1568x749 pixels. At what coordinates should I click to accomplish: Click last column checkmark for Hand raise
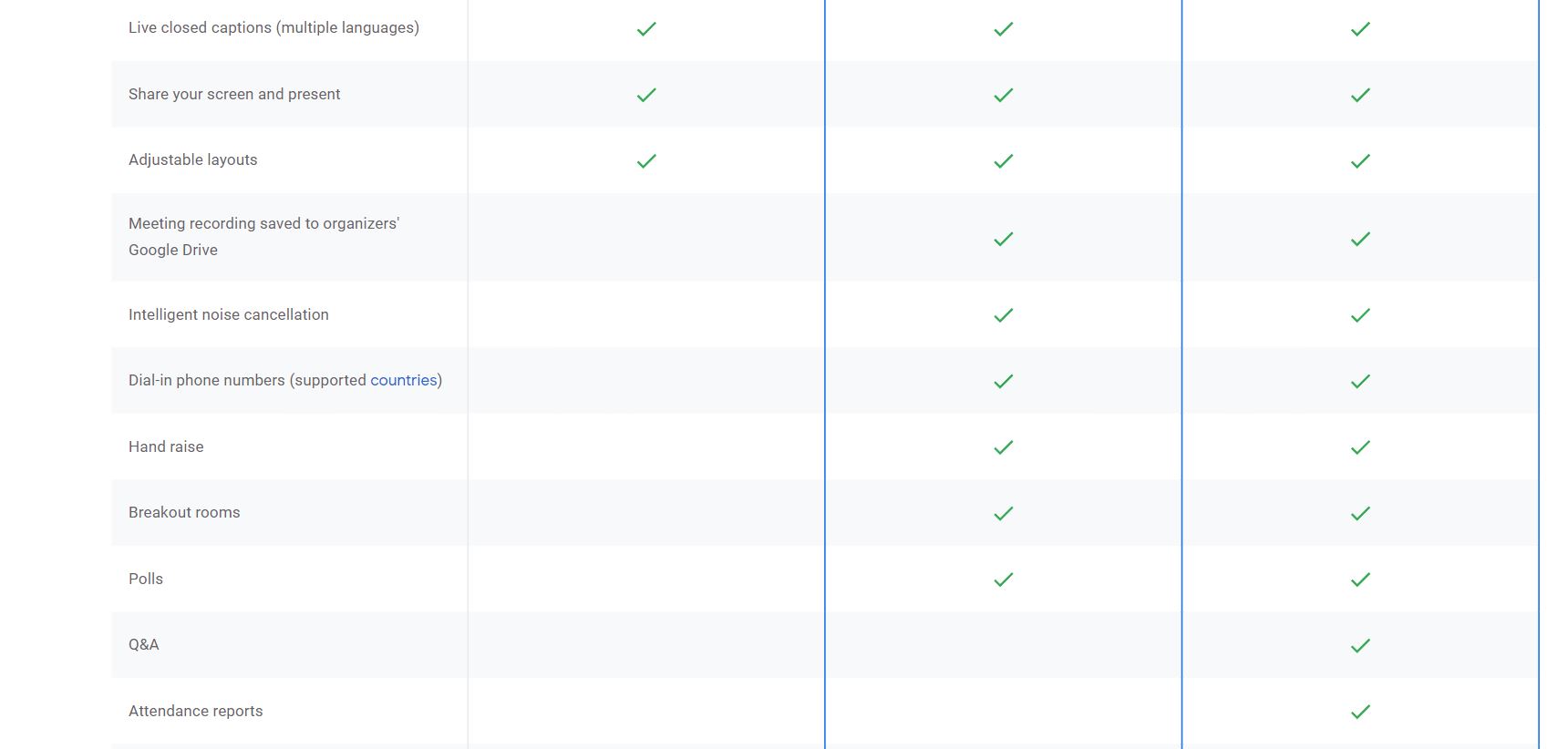tap(1360, 447)
